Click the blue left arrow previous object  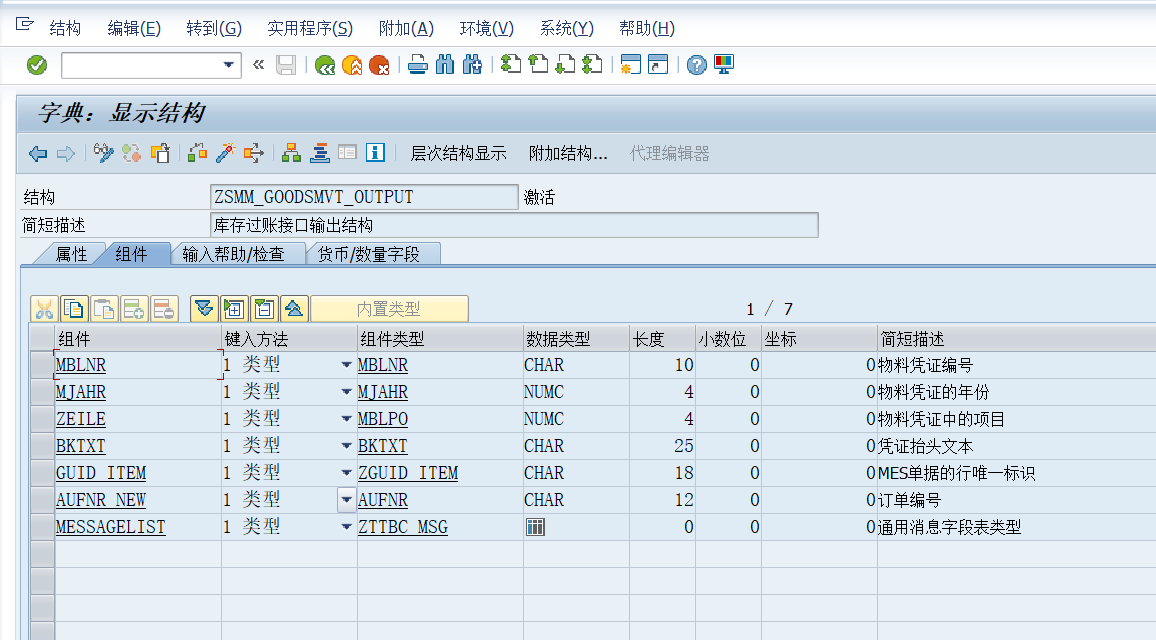[x=38, y=153]
